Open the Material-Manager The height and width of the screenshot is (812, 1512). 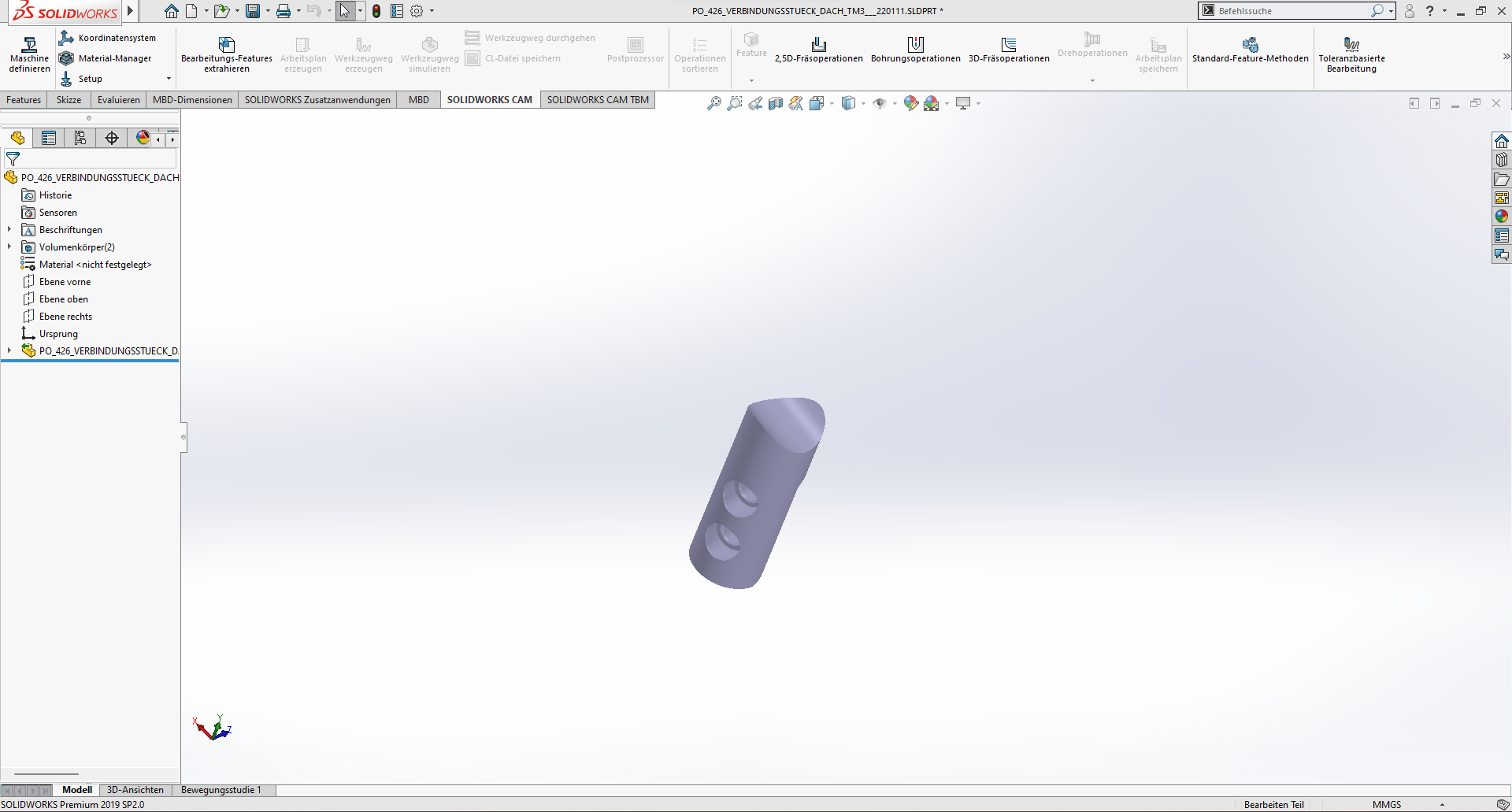click(106, 58)
